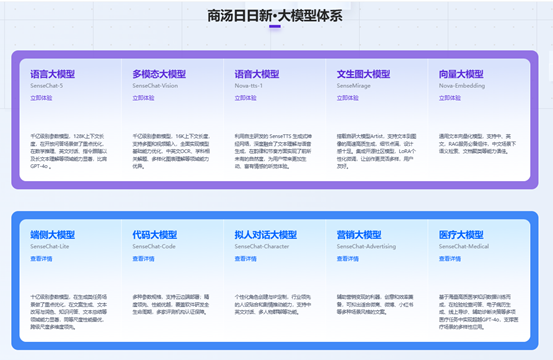View 查看详情 for 端侧大模型
Viewport: 553px width, 360px height.
click(41, 259)
